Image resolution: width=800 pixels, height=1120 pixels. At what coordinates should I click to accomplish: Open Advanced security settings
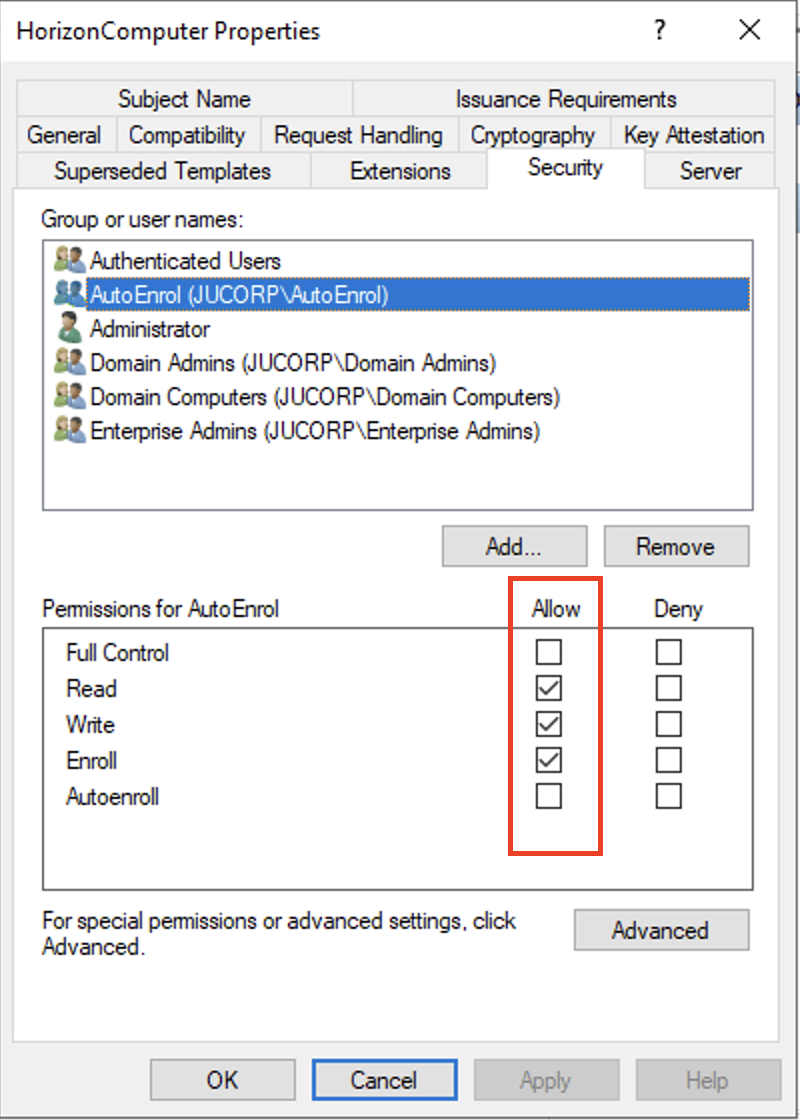coord(660,930)
